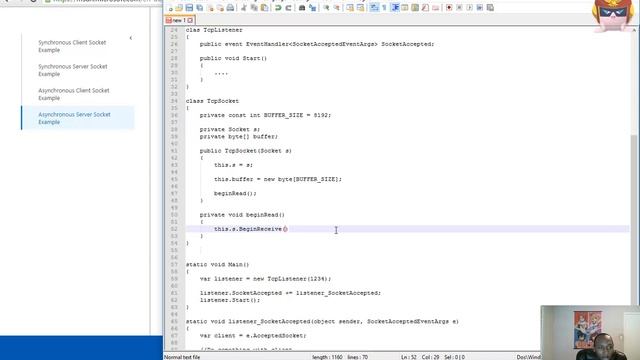Place cursor on 'class TcpSocket' line

pyautogui.click(x=212, y=101)
